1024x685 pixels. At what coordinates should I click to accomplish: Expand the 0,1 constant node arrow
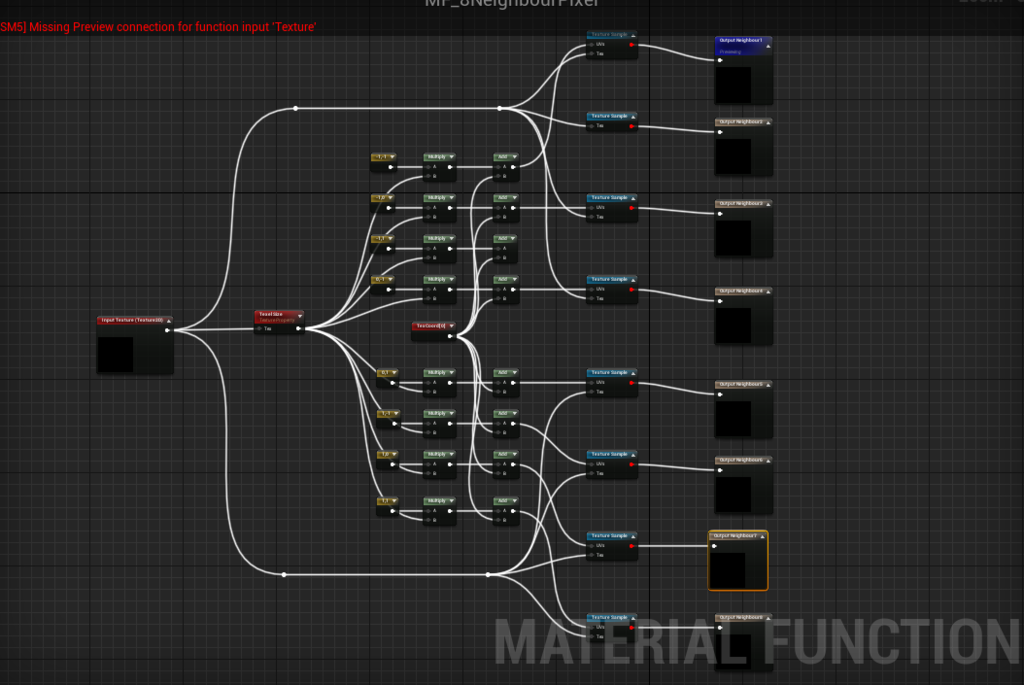point(394,373)
